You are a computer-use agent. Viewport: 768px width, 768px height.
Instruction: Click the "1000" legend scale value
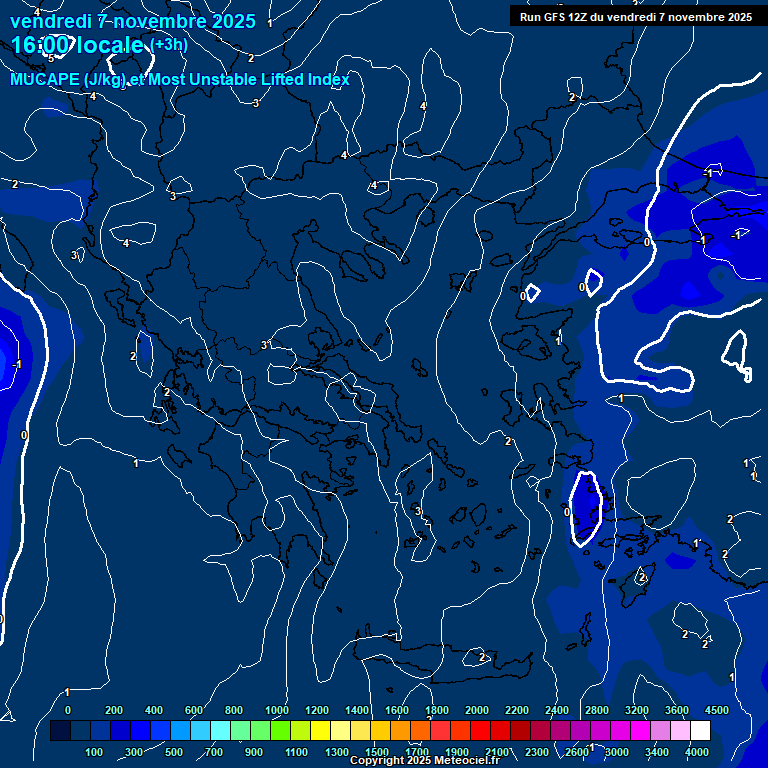click(277, 710)
